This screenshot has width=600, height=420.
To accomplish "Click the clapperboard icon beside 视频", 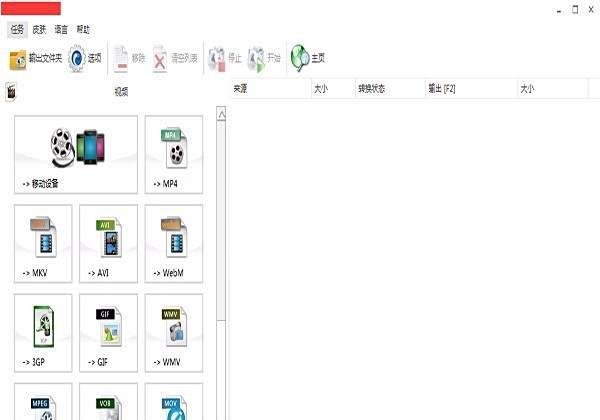I will 11,91.
